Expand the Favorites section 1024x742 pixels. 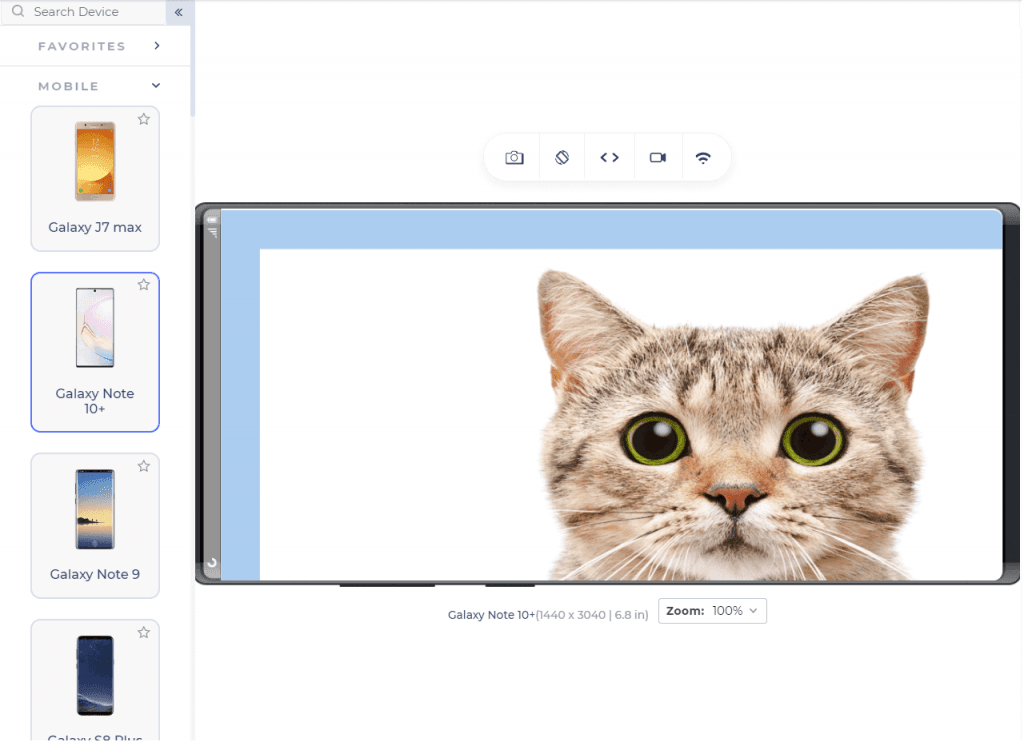157,46
